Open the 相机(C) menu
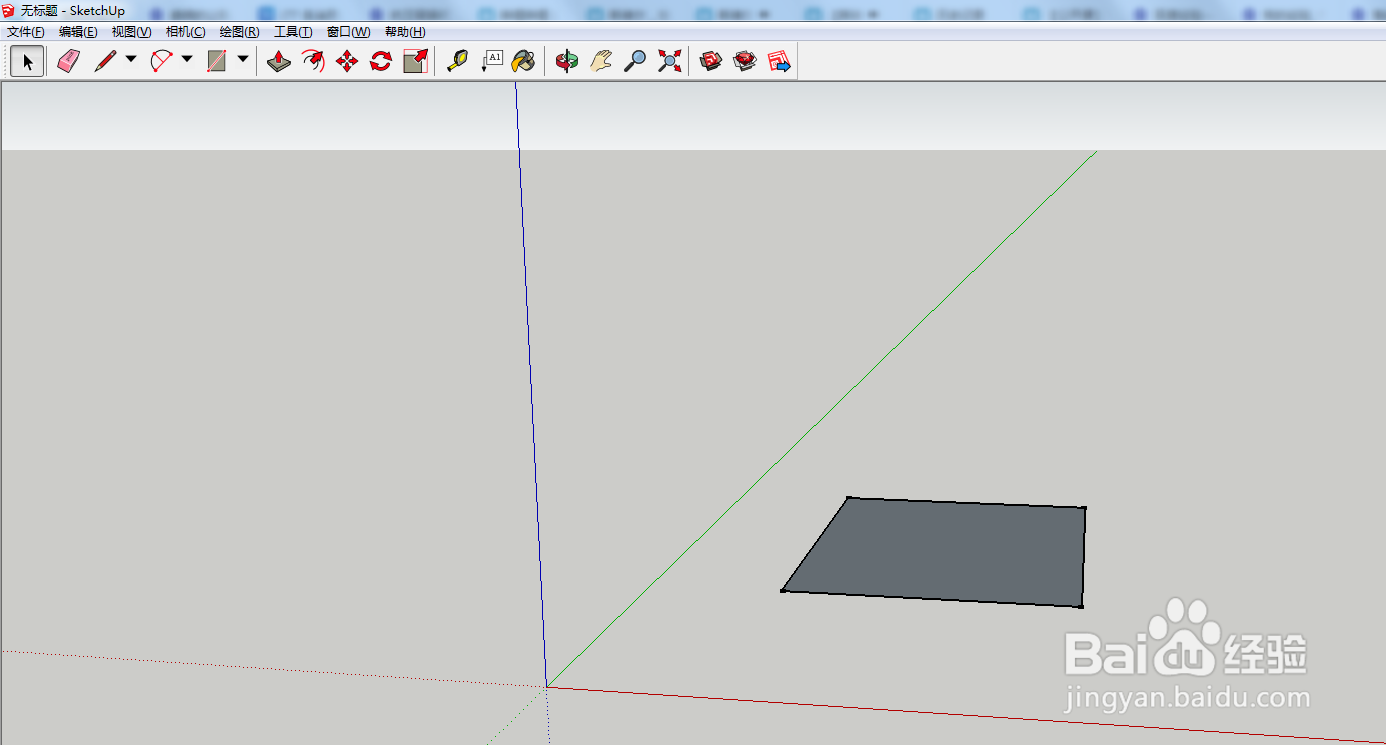 (186, 32)
